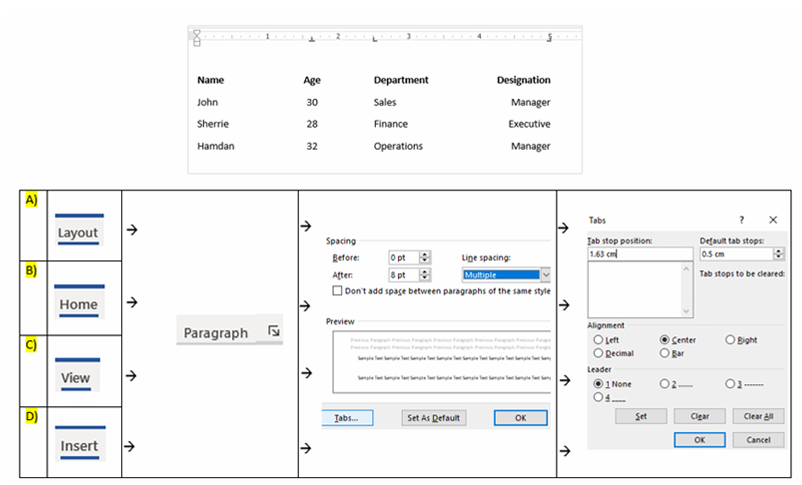The image size is (802, 485).
Task: Click the Paragraph dialog launcher icon
Action: pyautogui.click(x=275, y=329)
